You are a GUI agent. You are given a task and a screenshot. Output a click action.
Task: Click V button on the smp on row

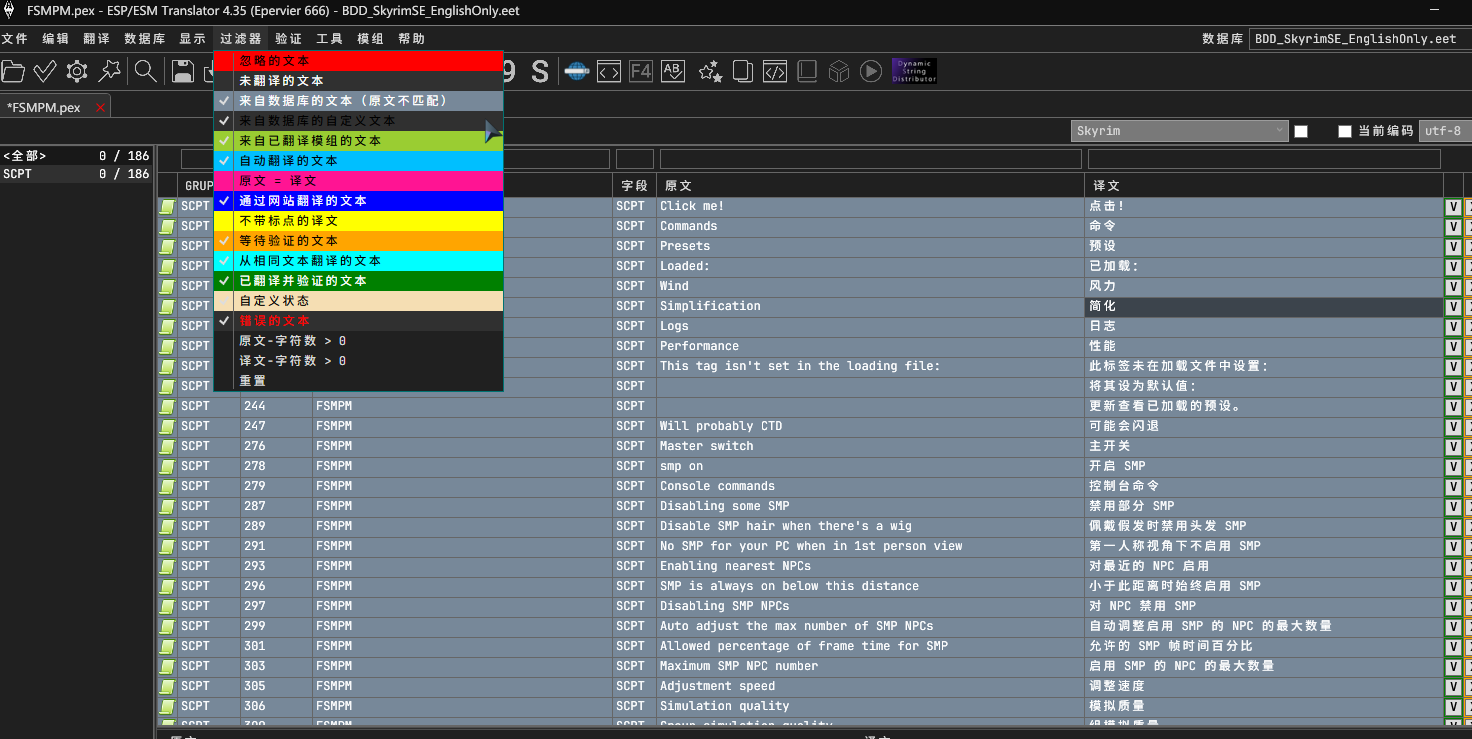pyautogui.click(x=1453, y=466)
